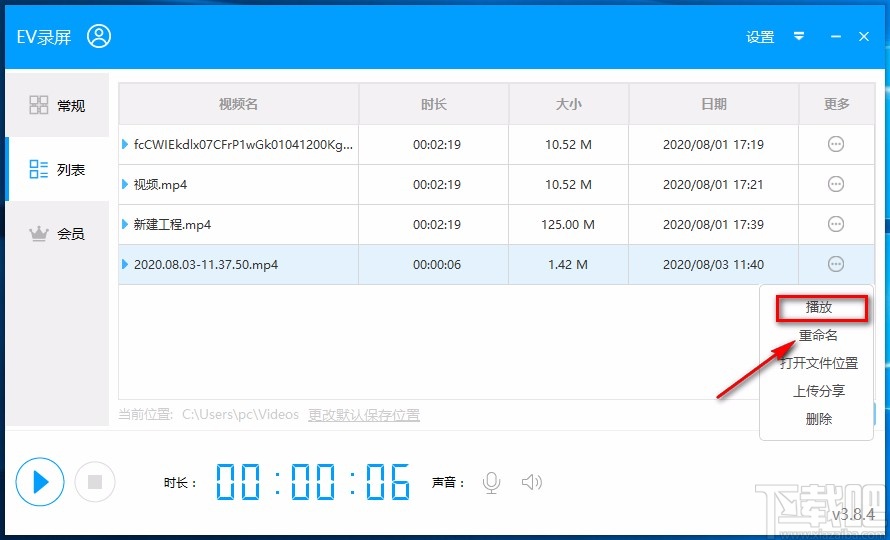Minimize the EV录屏 window
Image resolution: width=890 pixels, height=540 pixels.
[x=836, y=37]
